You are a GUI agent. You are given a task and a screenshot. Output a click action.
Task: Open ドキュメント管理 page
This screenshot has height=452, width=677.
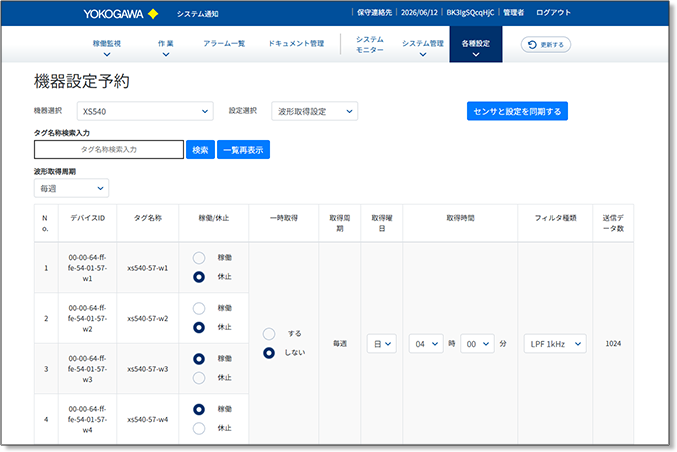click(x=296, y=43)
